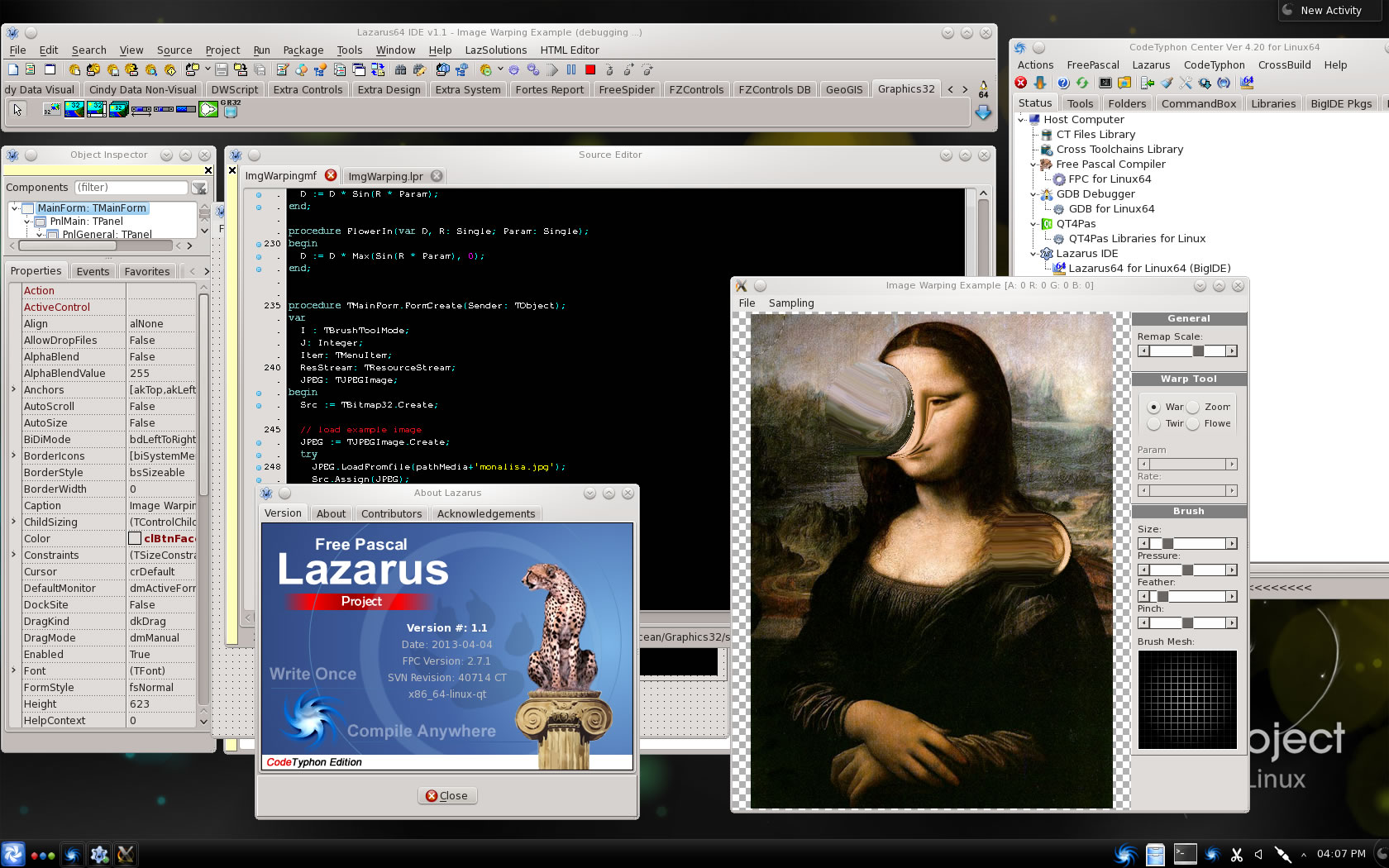Click the Step Into debugger icon
This screenshot has width=1389, height=868.
(609, 69)
